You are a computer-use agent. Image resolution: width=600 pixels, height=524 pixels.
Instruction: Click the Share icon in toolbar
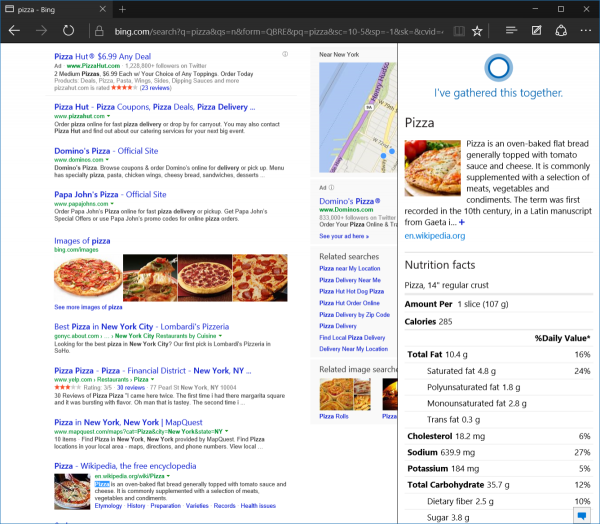[x=561, y=31]
